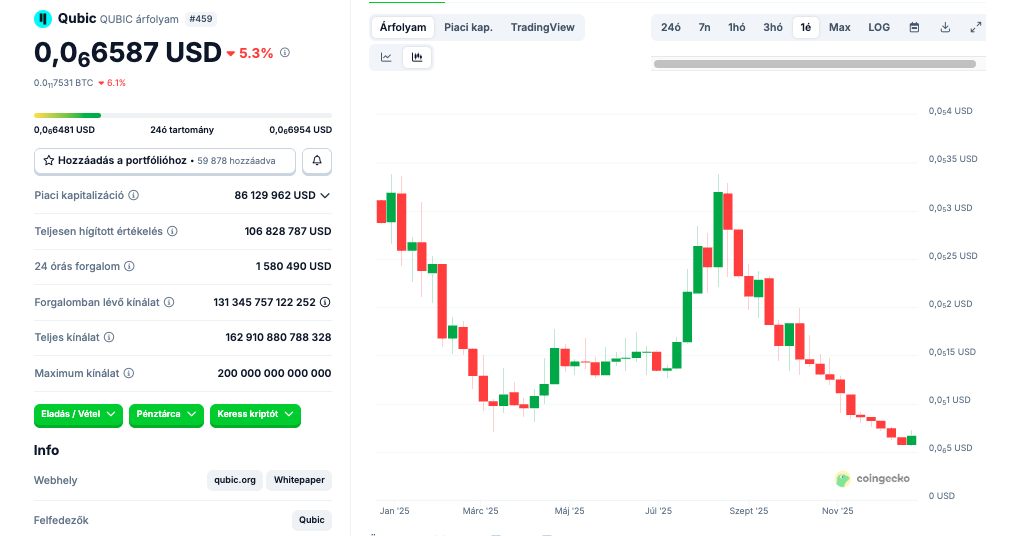Toggle LOG scale on chart
This screenshot has height=536, width=1028.
point(879,28)
